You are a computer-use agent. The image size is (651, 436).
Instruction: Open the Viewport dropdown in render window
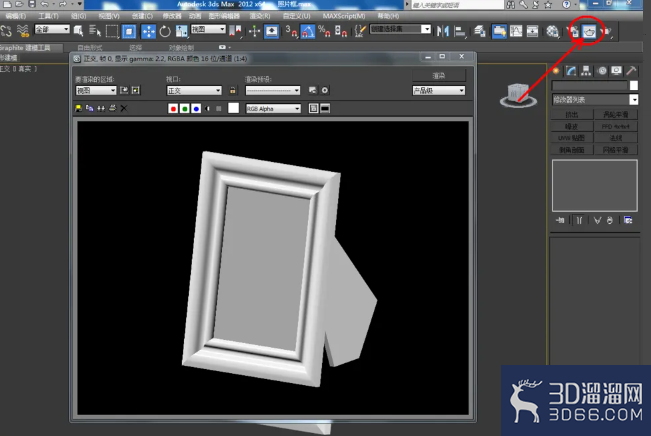[194, 90]
